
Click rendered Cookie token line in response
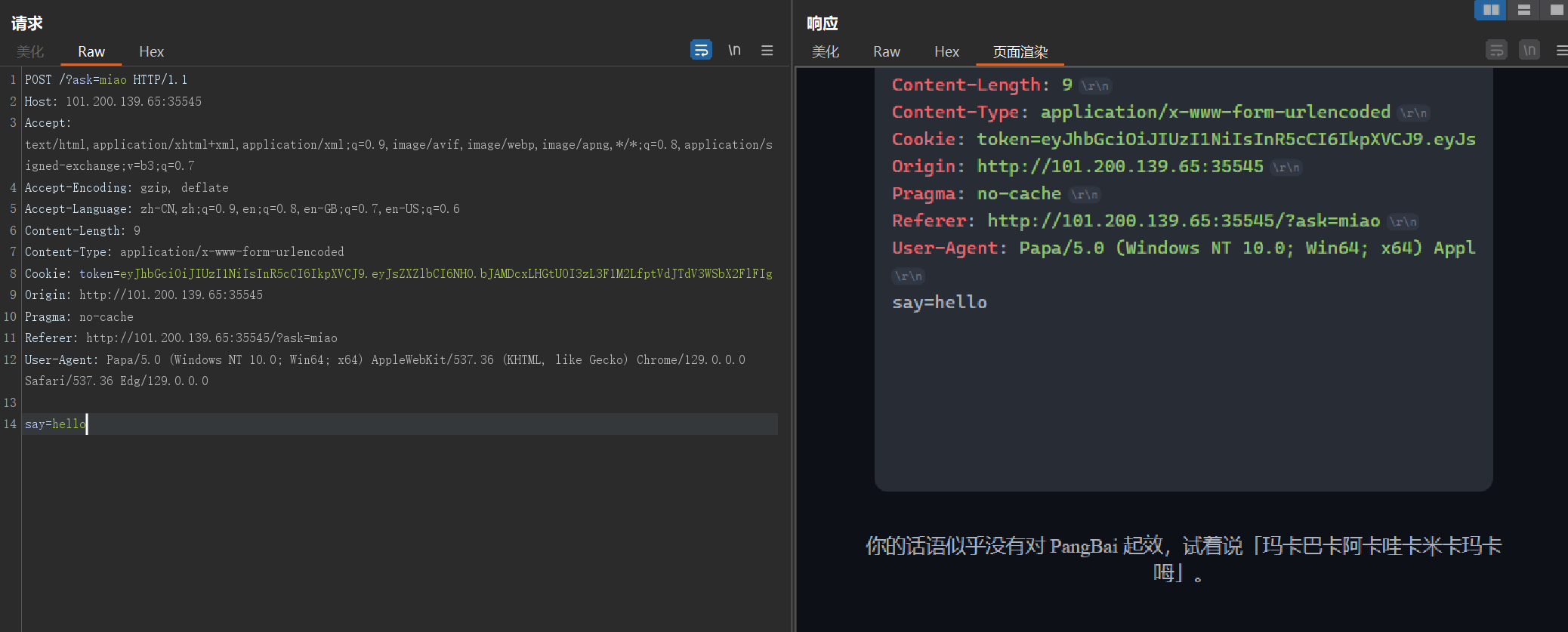click(1184, 139)
